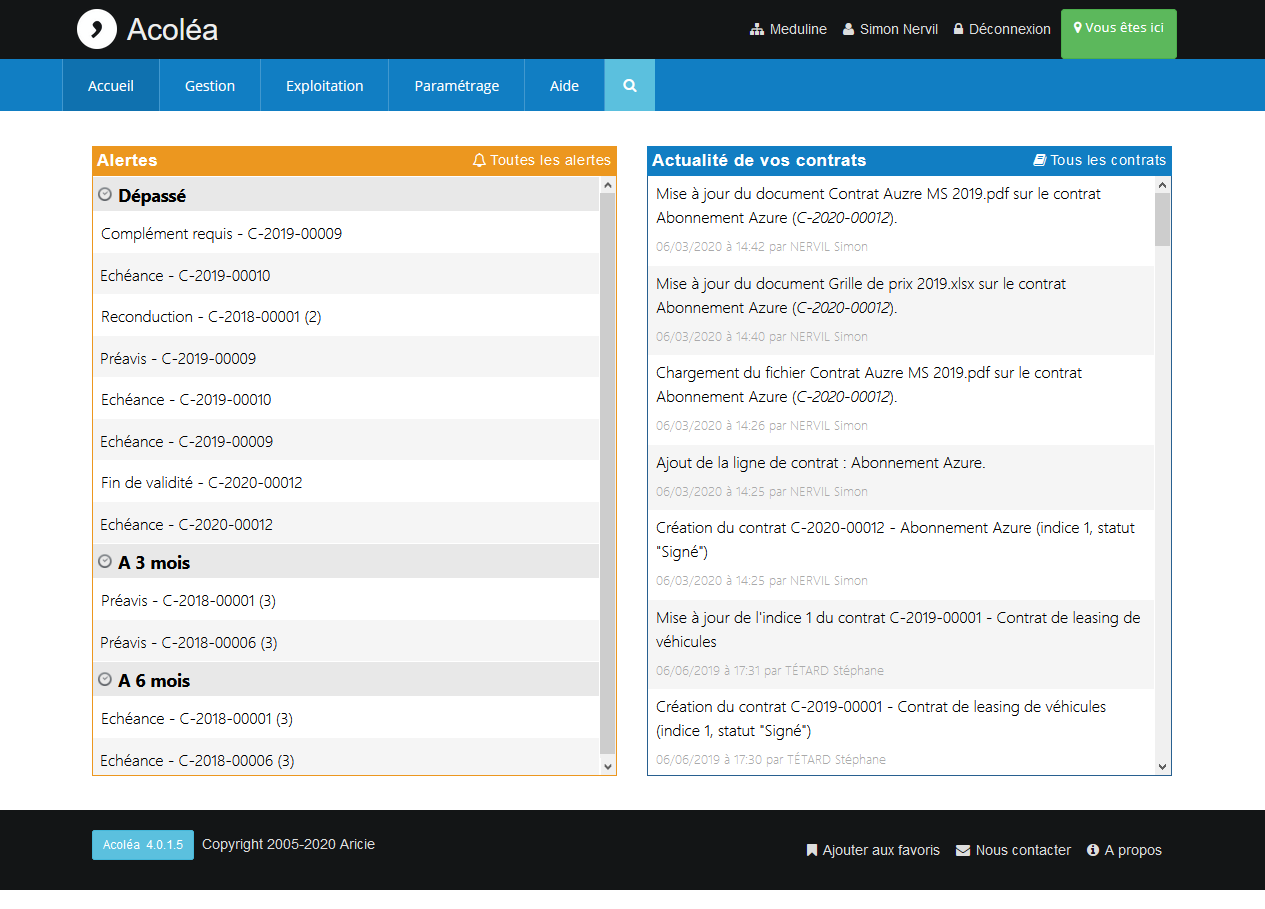Open alert Echéance - C-2018-00001 (3)

(x=346, y=718)
